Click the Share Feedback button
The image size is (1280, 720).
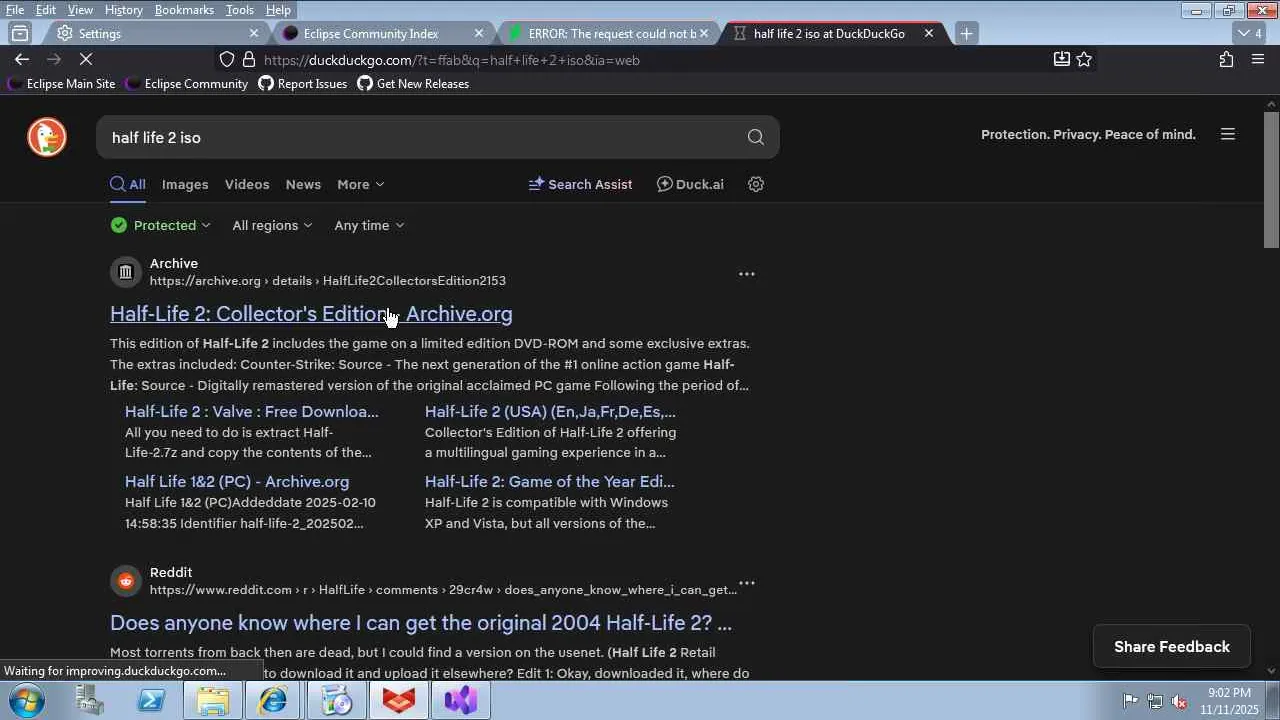(x=1172, y=646)
